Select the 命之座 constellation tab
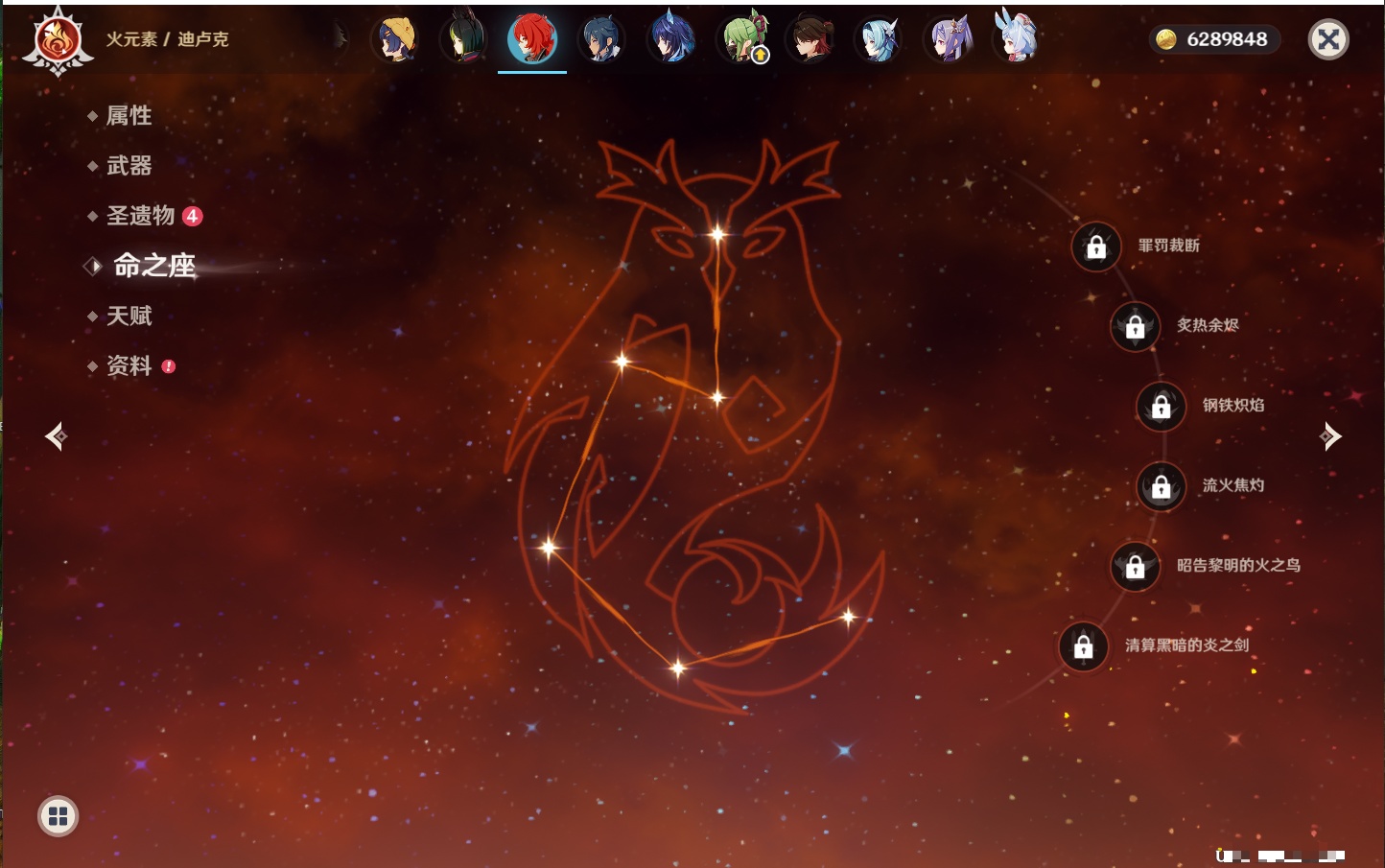This screenshot has height=868, width=1385. point(153,266)
